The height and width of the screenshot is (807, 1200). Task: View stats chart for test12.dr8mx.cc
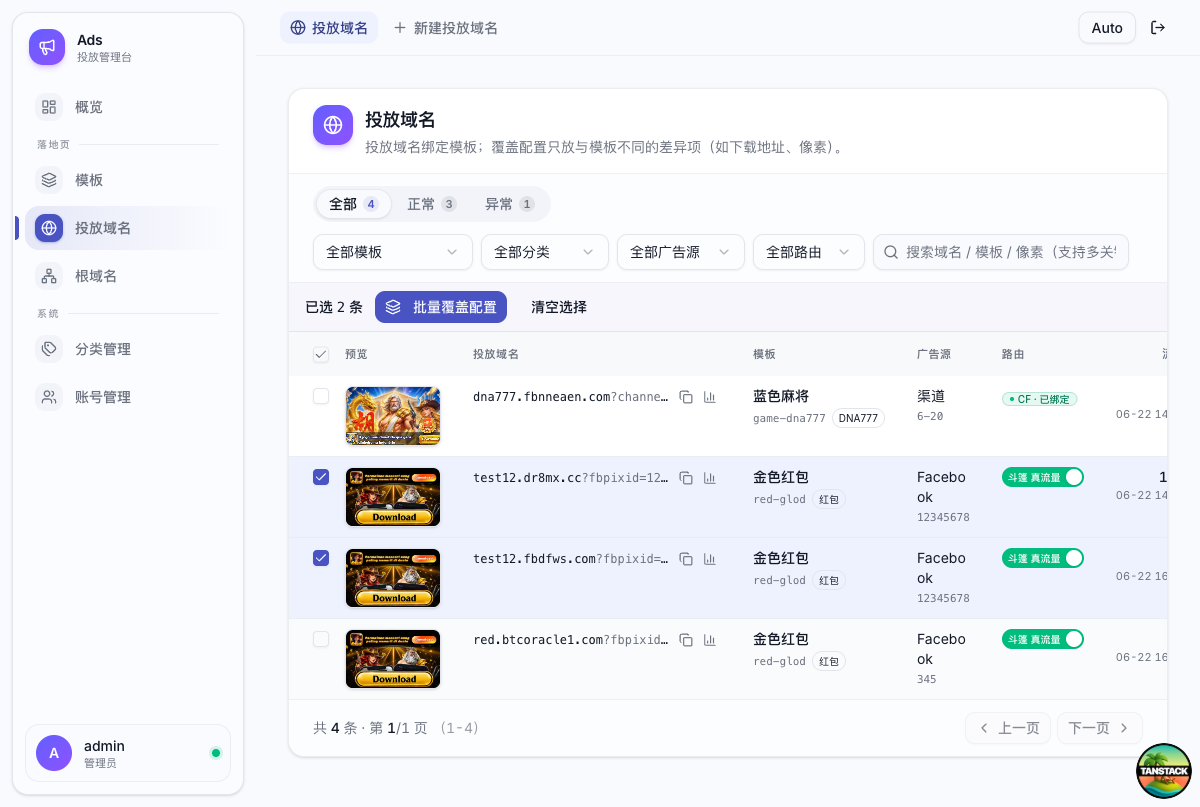pyautogui.click(x=710, y=478)
